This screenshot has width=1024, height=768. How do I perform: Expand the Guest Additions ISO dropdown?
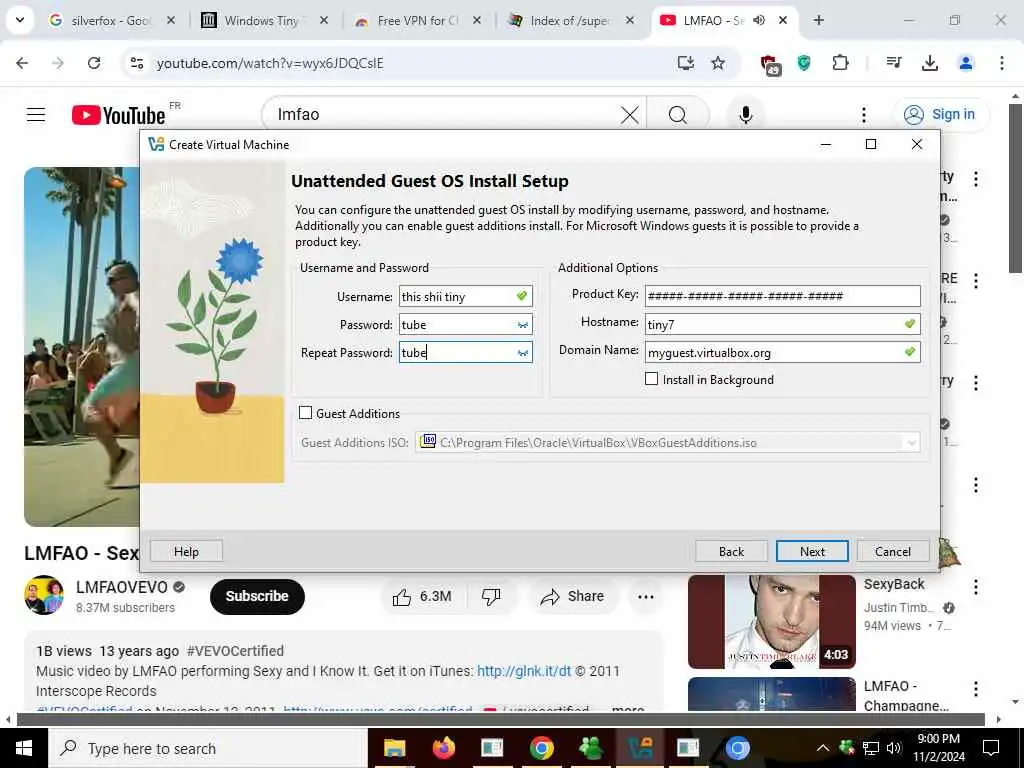click(911, 443)
